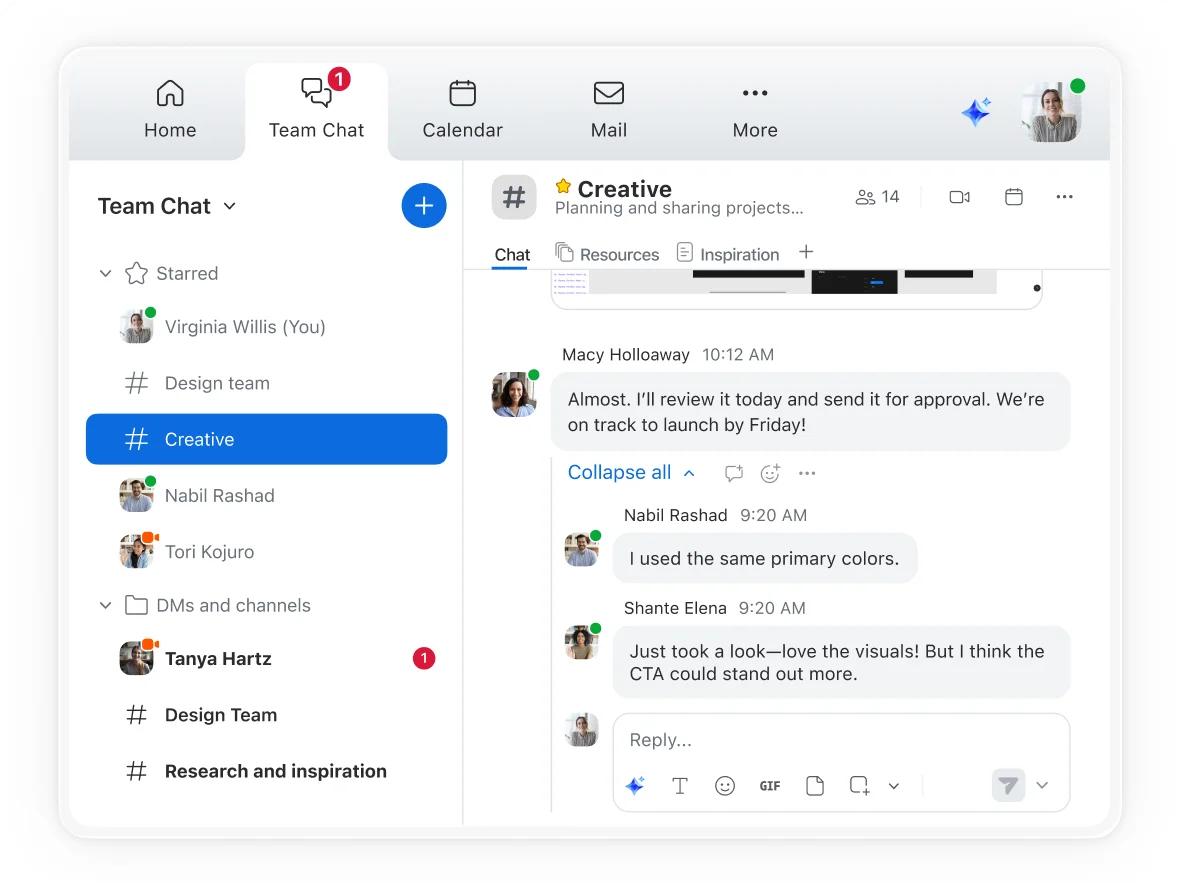Create a screenshot capture from the reply toolbar
The height and width of the screenshot is (886, 1181).
tap(858, 786)
